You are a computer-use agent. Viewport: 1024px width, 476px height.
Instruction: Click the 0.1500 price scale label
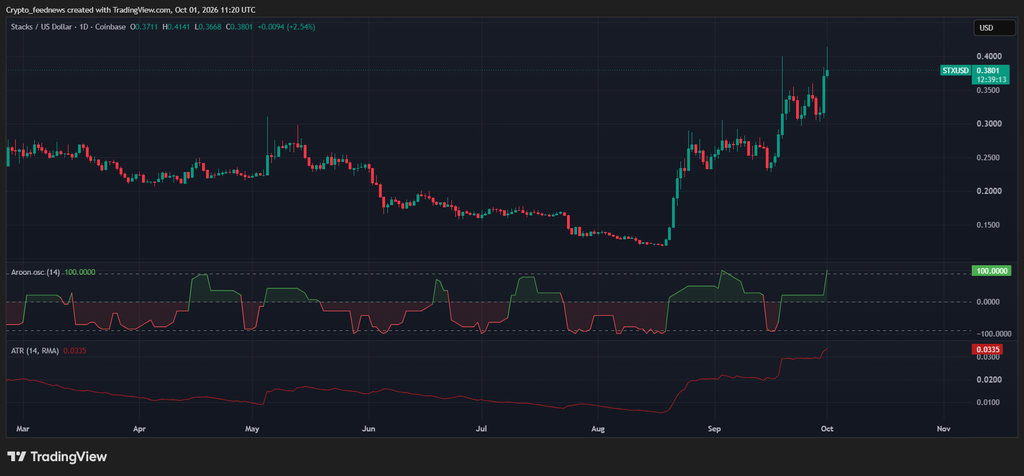987,225
